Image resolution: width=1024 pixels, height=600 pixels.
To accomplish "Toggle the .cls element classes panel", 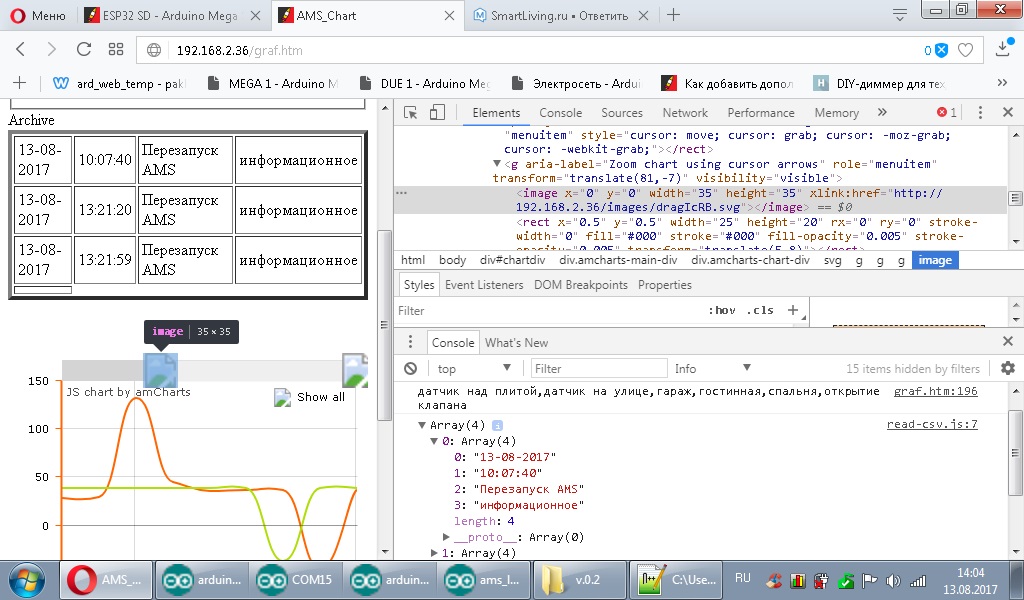I will (x=760, y=310).
